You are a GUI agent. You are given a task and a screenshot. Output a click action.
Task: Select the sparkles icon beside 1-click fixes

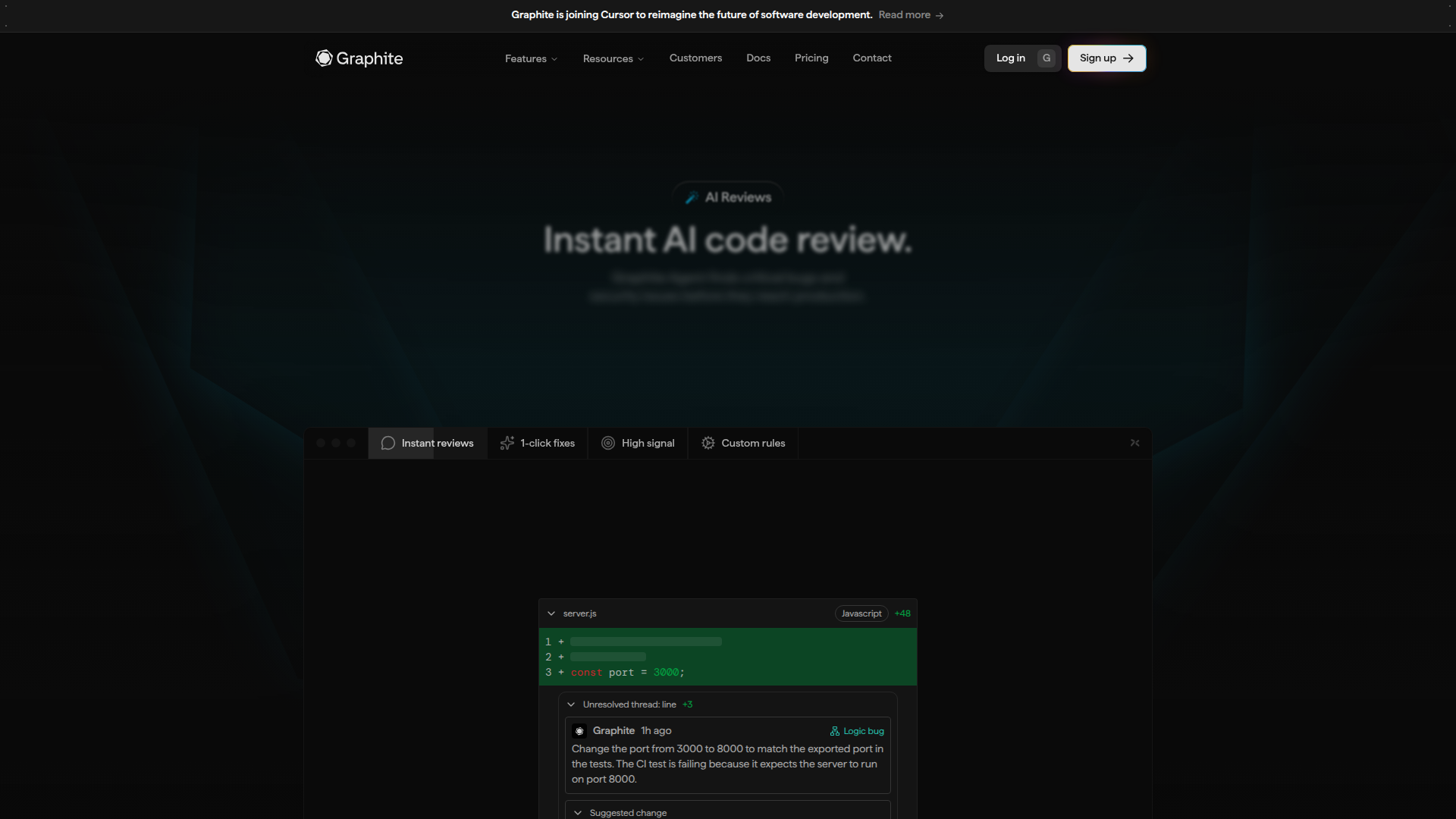point(507,443)
